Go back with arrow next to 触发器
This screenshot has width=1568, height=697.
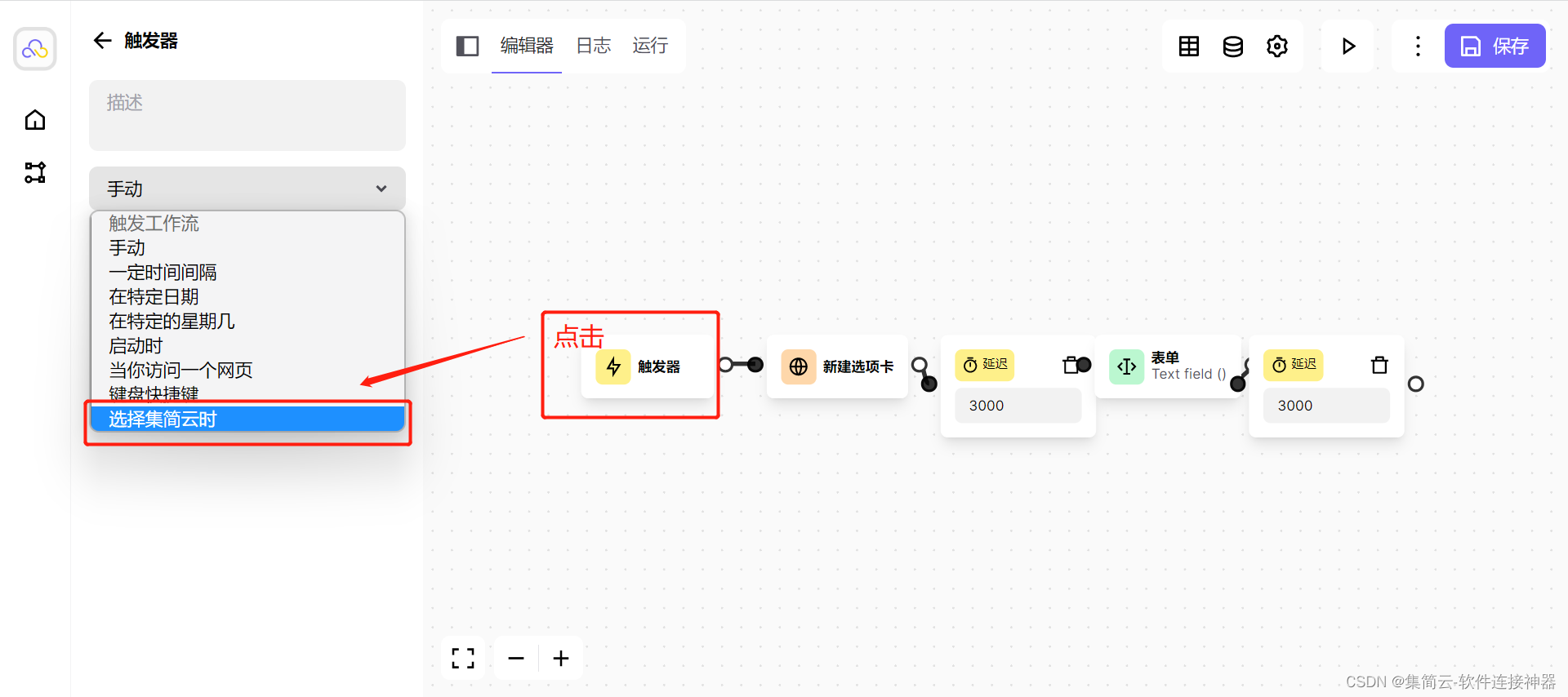(x=102, y=41)
